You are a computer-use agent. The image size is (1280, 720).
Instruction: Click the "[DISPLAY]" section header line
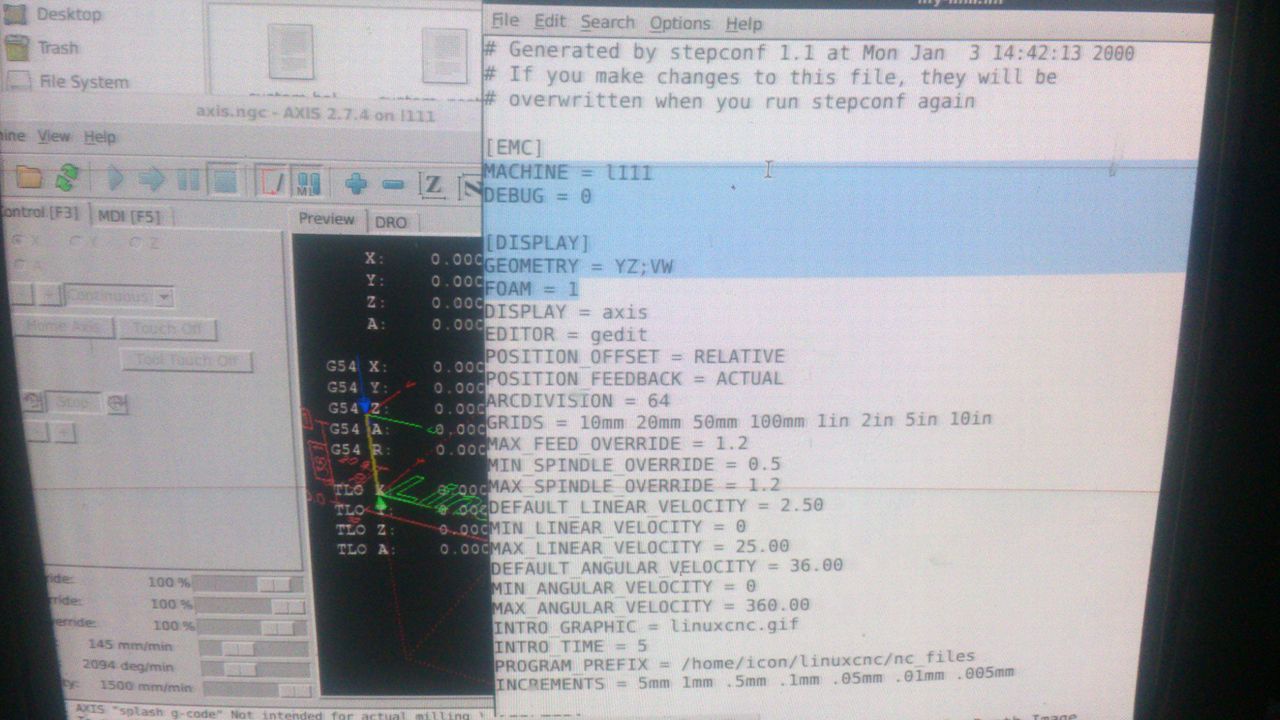click(537, 243)
